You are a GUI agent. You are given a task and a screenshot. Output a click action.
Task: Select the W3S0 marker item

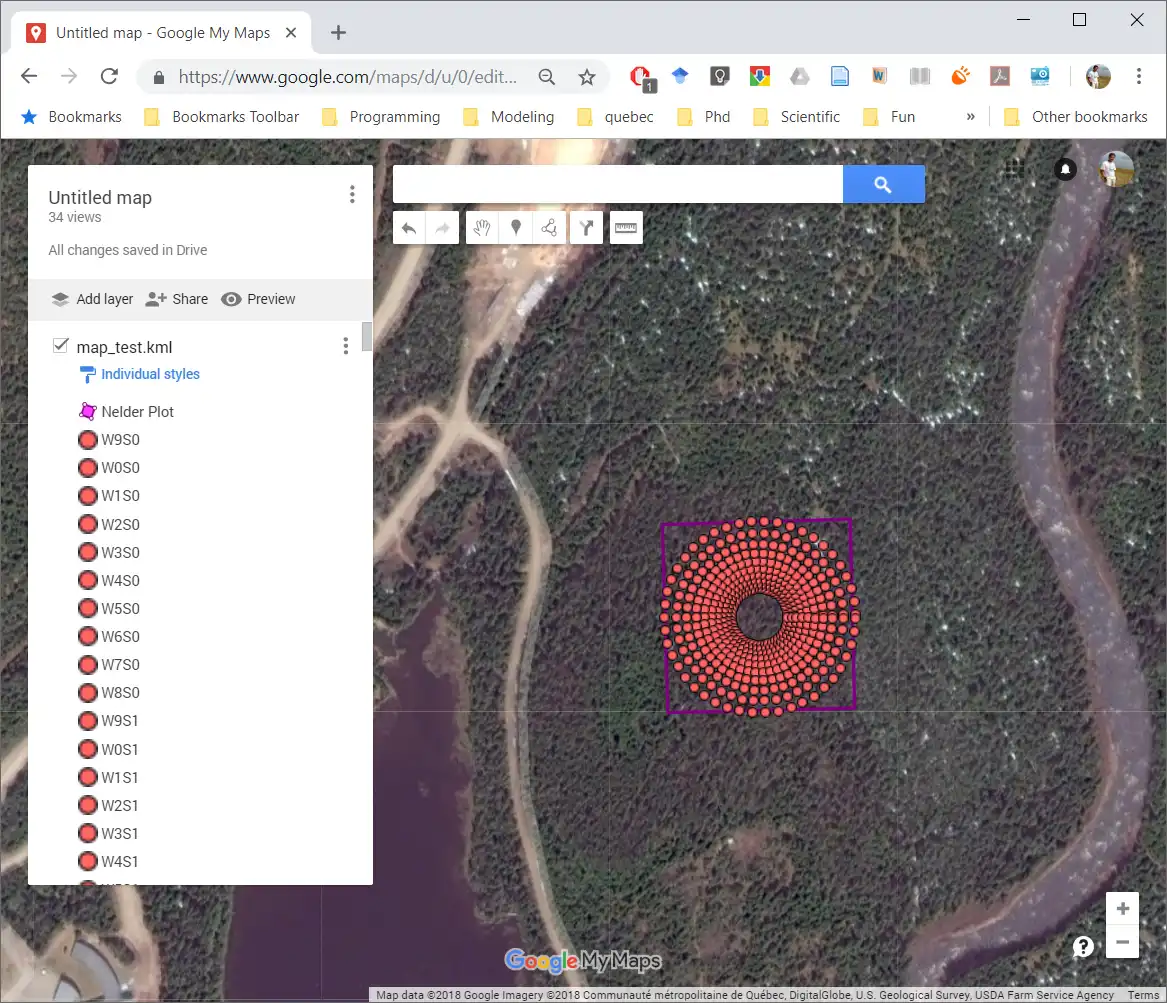click(x=109, y=553)
